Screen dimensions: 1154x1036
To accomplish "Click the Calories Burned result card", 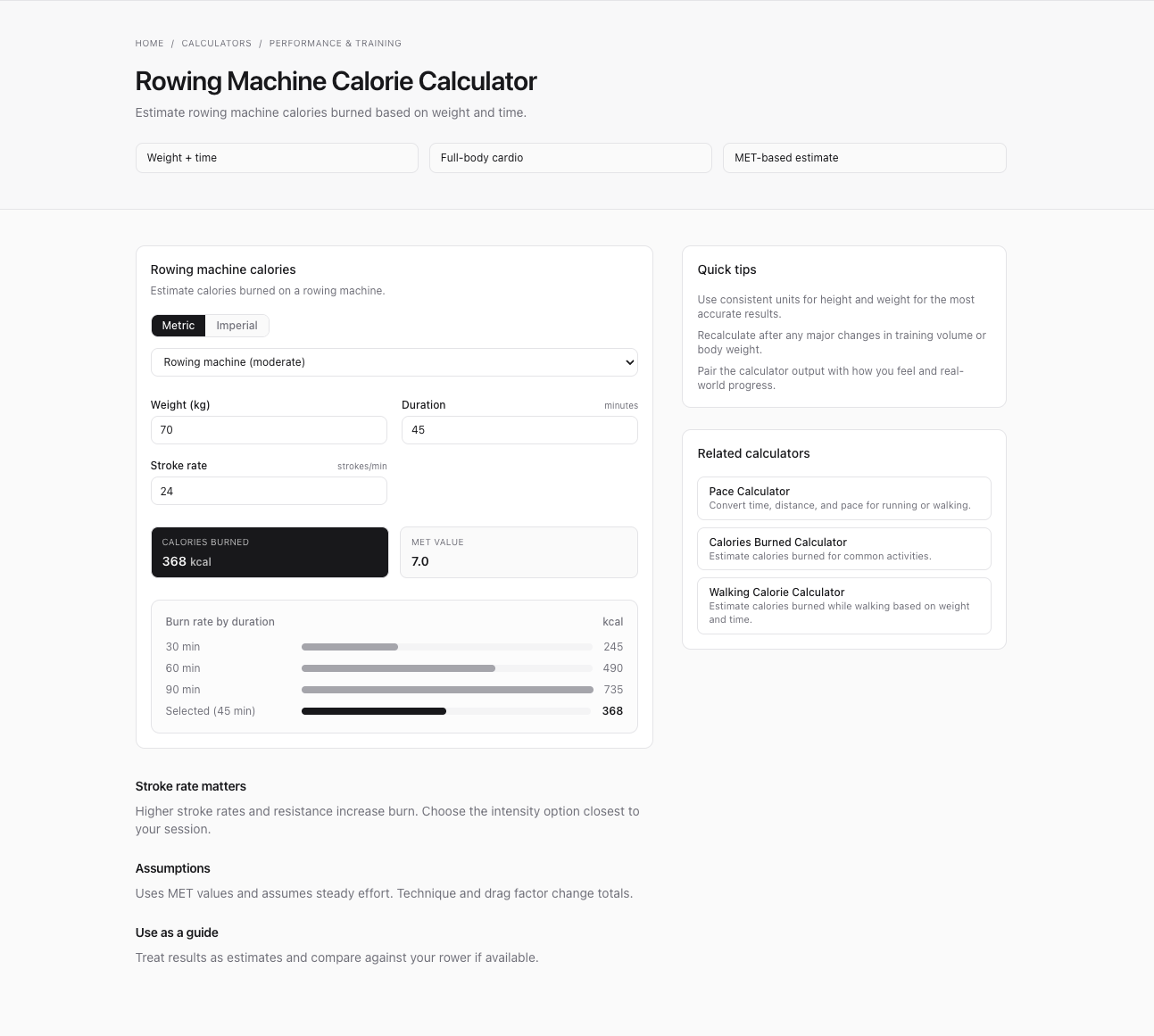I will click(270, 552).
